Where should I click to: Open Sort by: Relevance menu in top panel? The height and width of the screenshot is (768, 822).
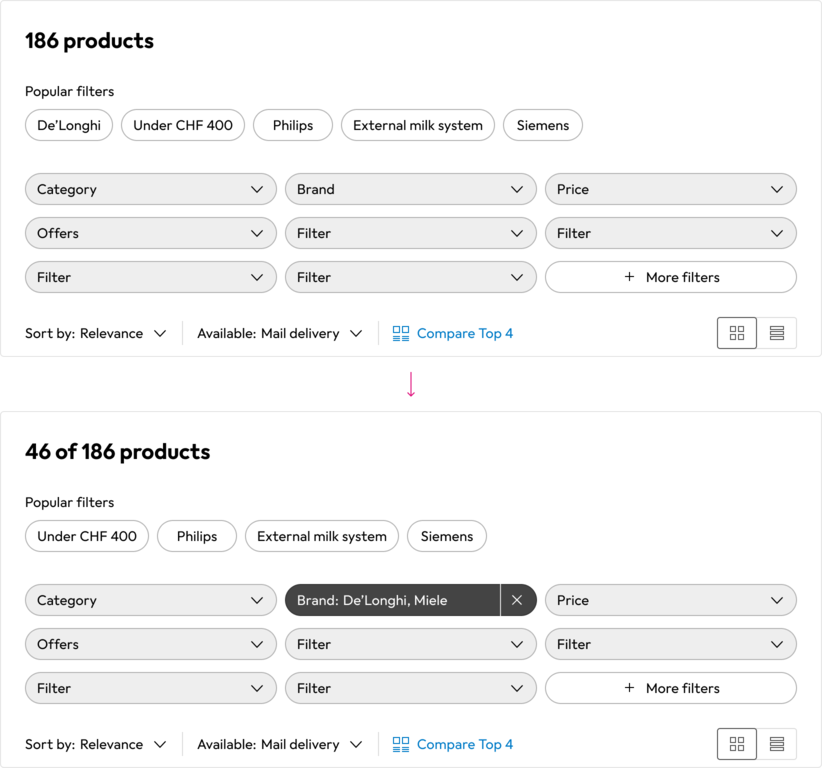point(96,333)
